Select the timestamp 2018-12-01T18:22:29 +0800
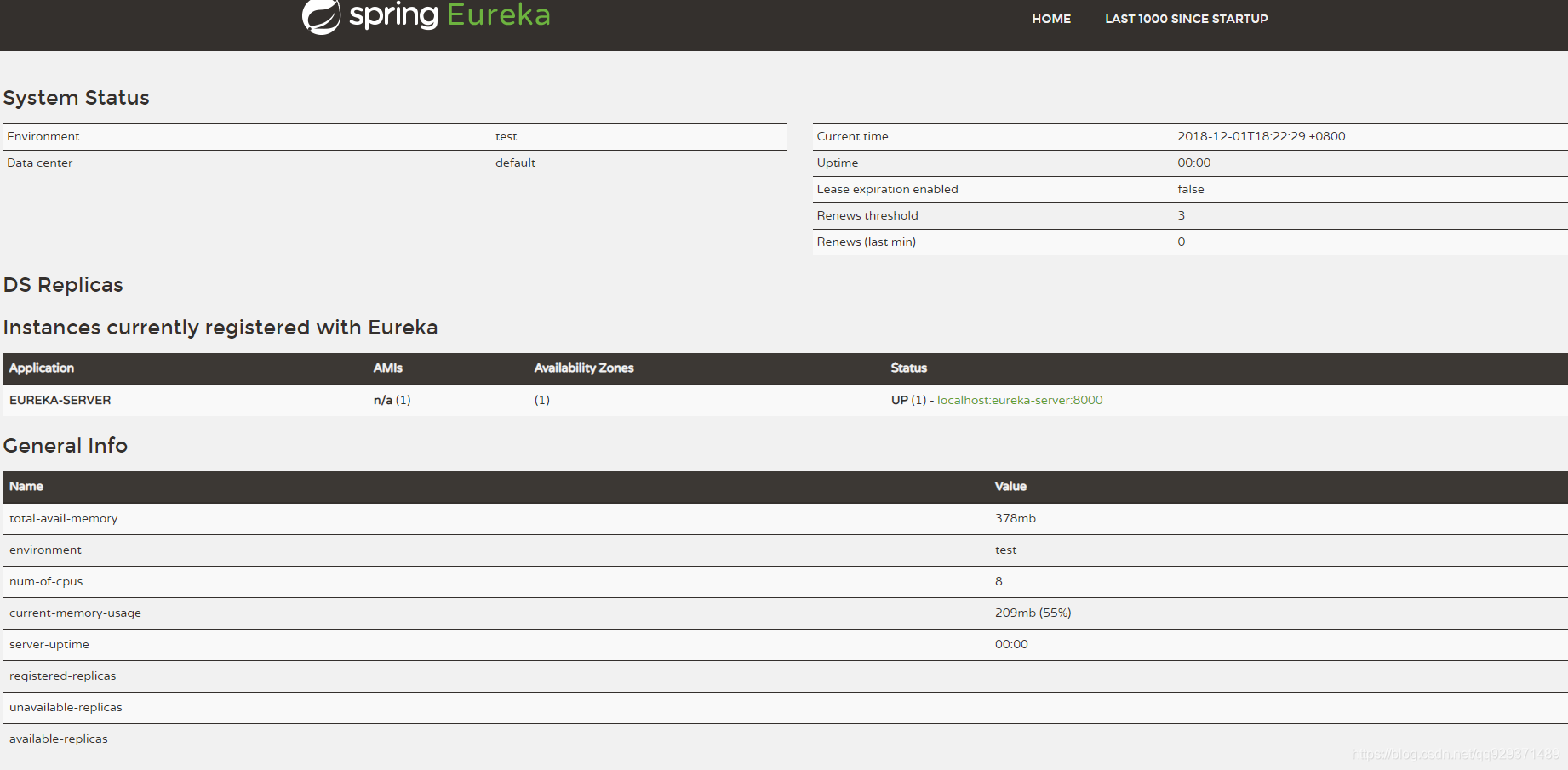 [1262, 136]
